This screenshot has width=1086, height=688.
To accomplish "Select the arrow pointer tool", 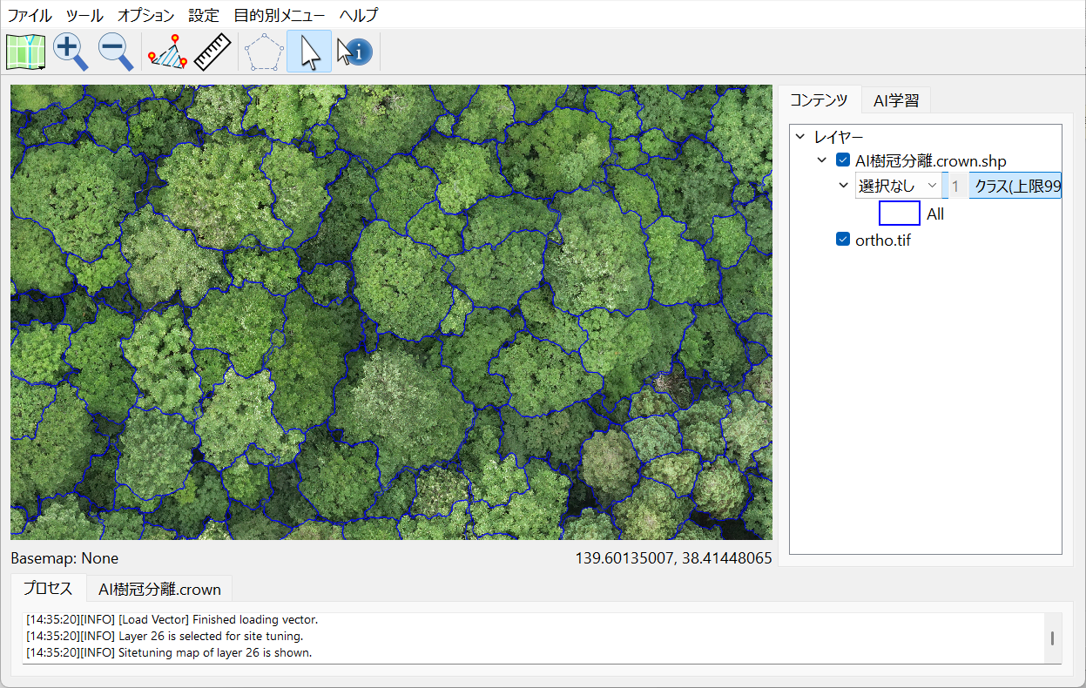I will point(309,52).
